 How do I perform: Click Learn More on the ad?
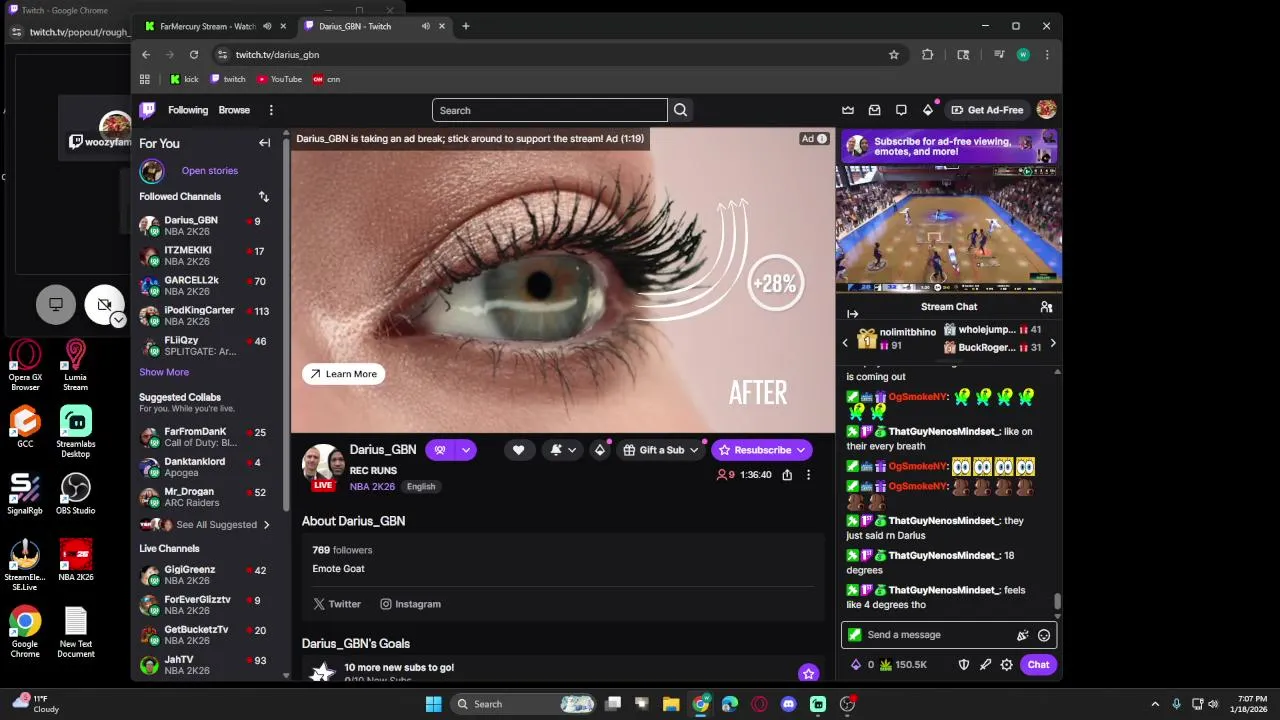(343, 374)
